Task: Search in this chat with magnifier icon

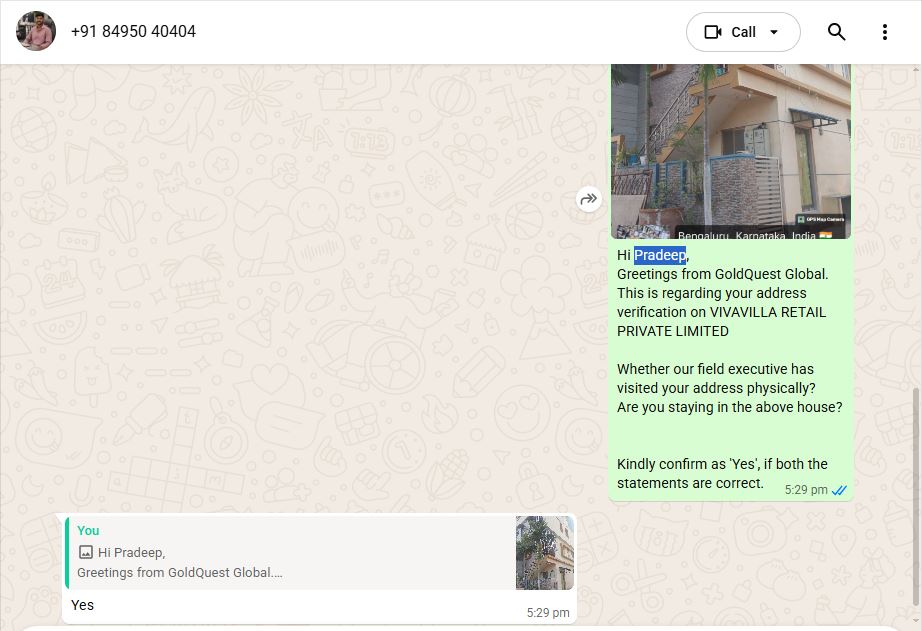Action: click(x=836, y=32)
